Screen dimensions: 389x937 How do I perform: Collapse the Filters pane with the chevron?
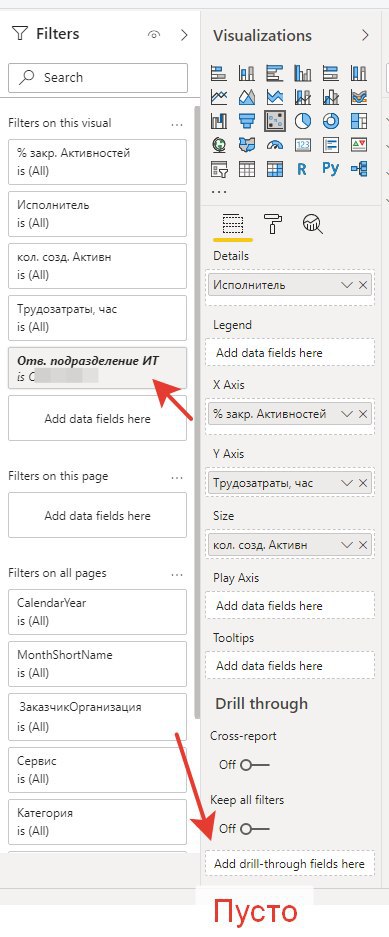click(183, 35)
